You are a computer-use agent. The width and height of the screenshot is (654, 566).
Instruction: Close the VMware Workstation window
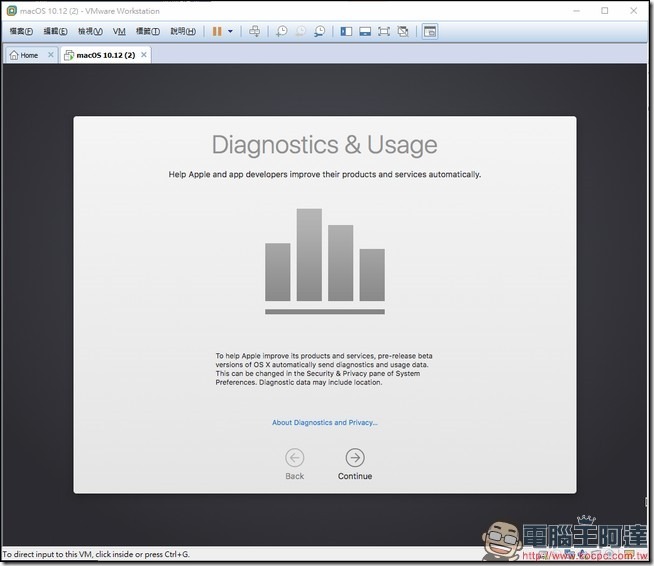(634, 11)
